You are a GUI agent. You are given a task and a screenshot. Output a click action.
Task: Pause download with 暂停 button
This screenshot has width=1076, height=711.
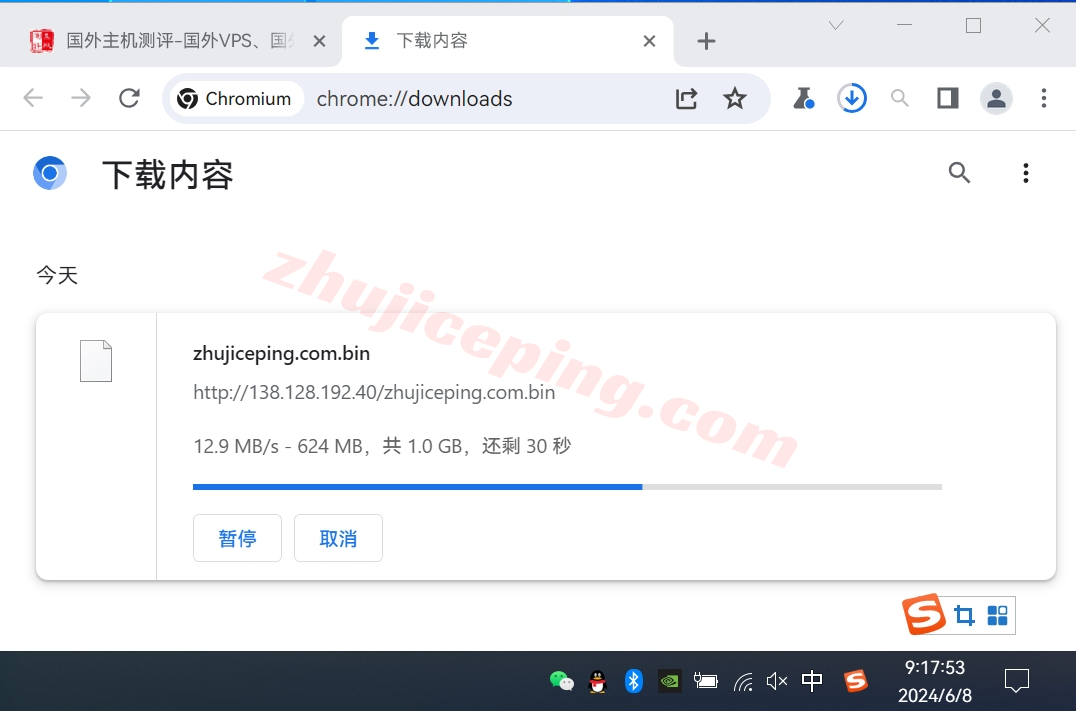(x=237, y=538)
